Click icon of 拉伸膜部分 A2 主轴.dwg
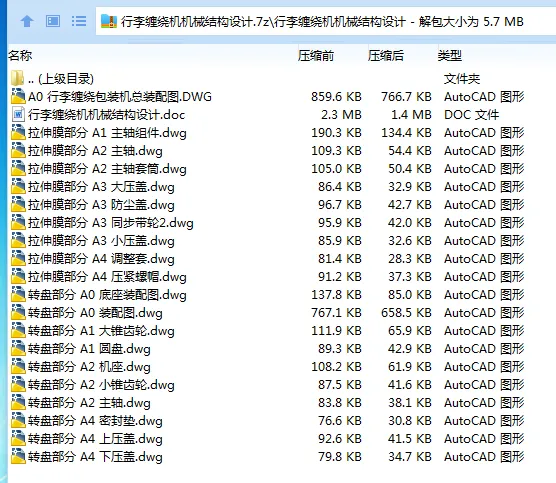The height and width of the screenshot is (483, 556). (18, 151)
